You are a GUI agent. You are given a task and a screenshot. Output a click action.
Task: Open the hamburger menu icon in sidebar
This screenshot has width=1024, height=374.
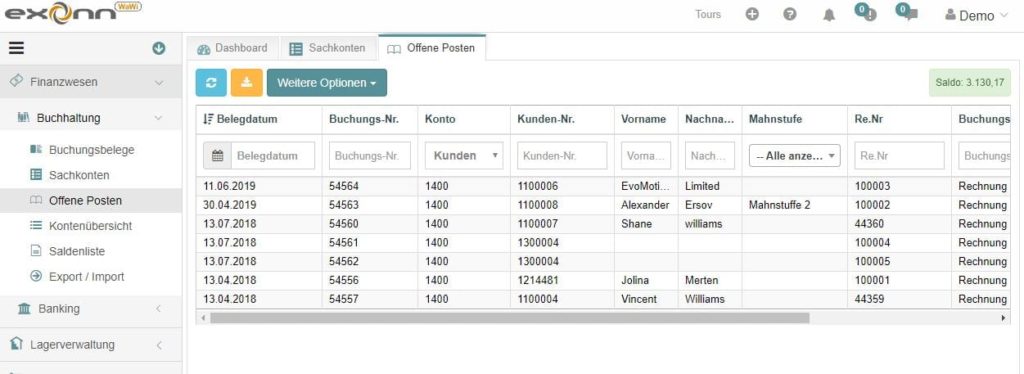click(x=16, y=48)
